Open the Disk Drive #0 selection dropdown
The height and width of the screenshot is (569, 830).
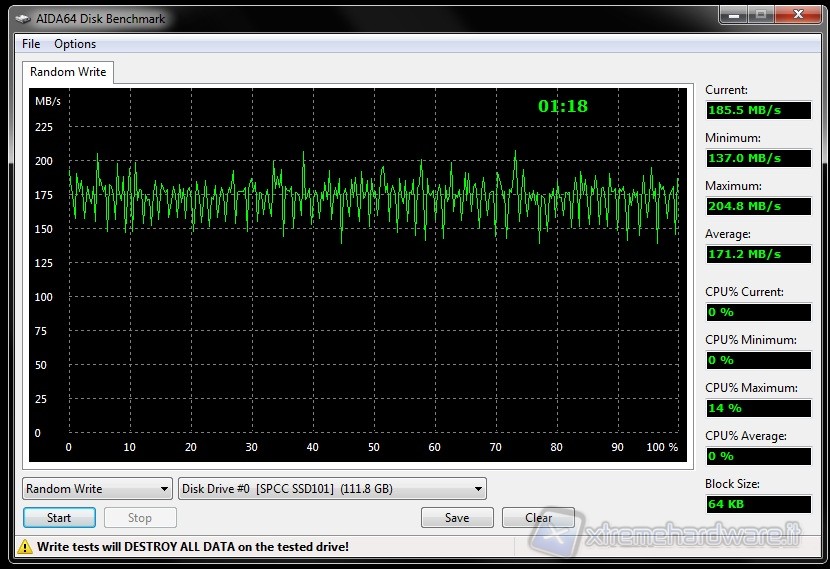[332, 489]
